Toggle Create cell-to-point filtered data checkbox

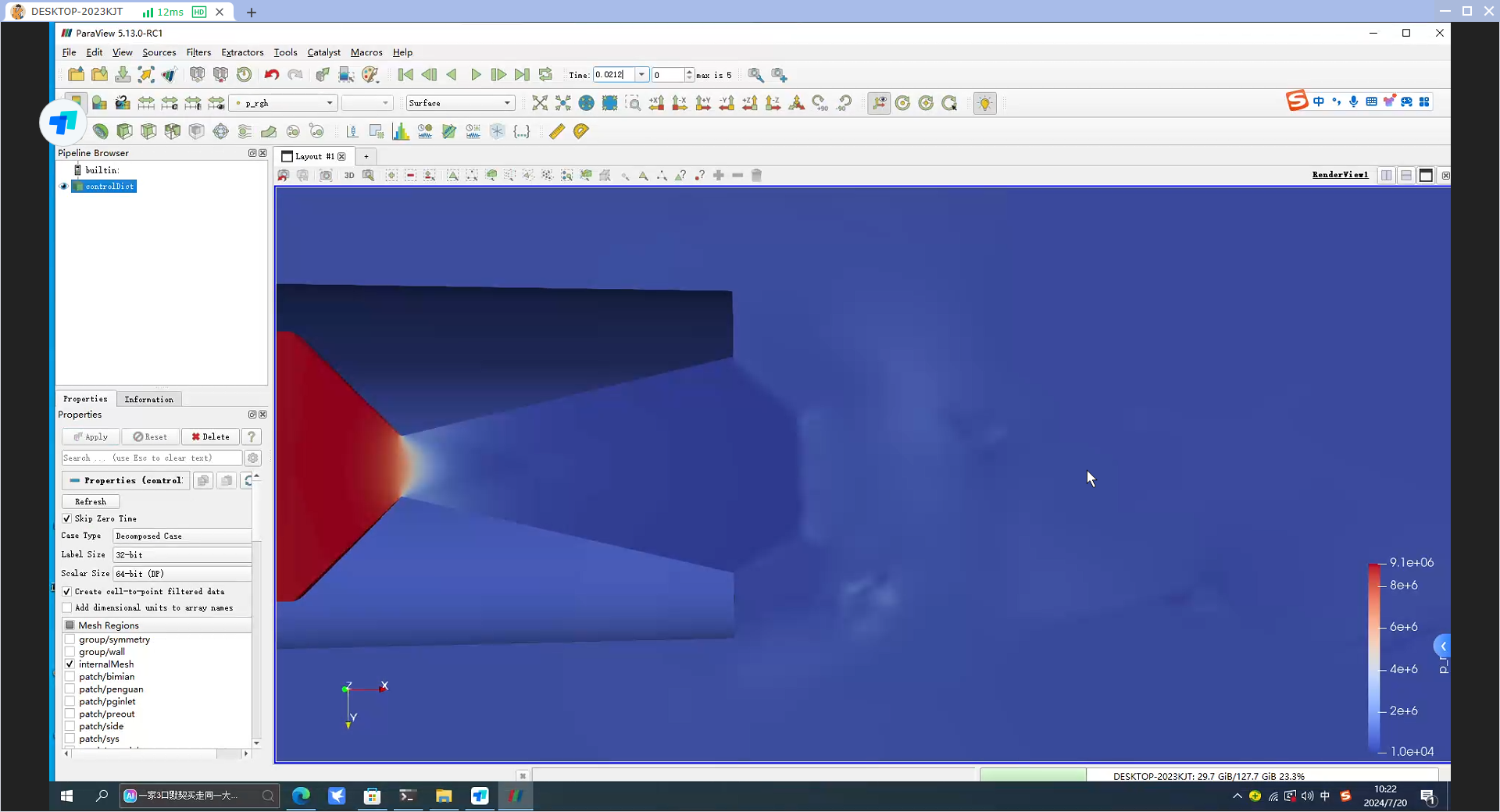coord(67,592)
